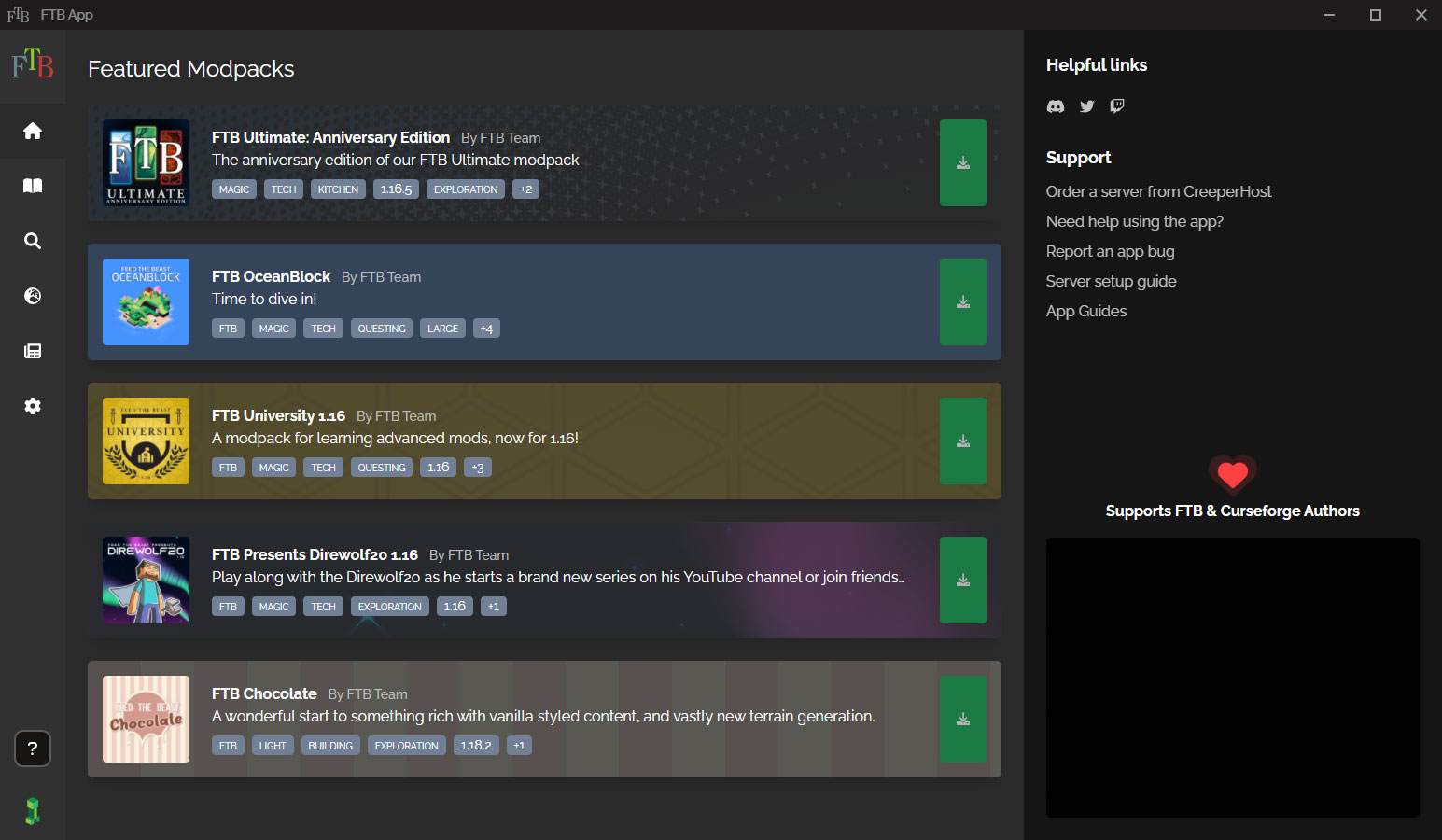Screen dimensions: 1442x840
Task: Select the 1.16 tag on Direwolf20 pack
Action: 455,607
